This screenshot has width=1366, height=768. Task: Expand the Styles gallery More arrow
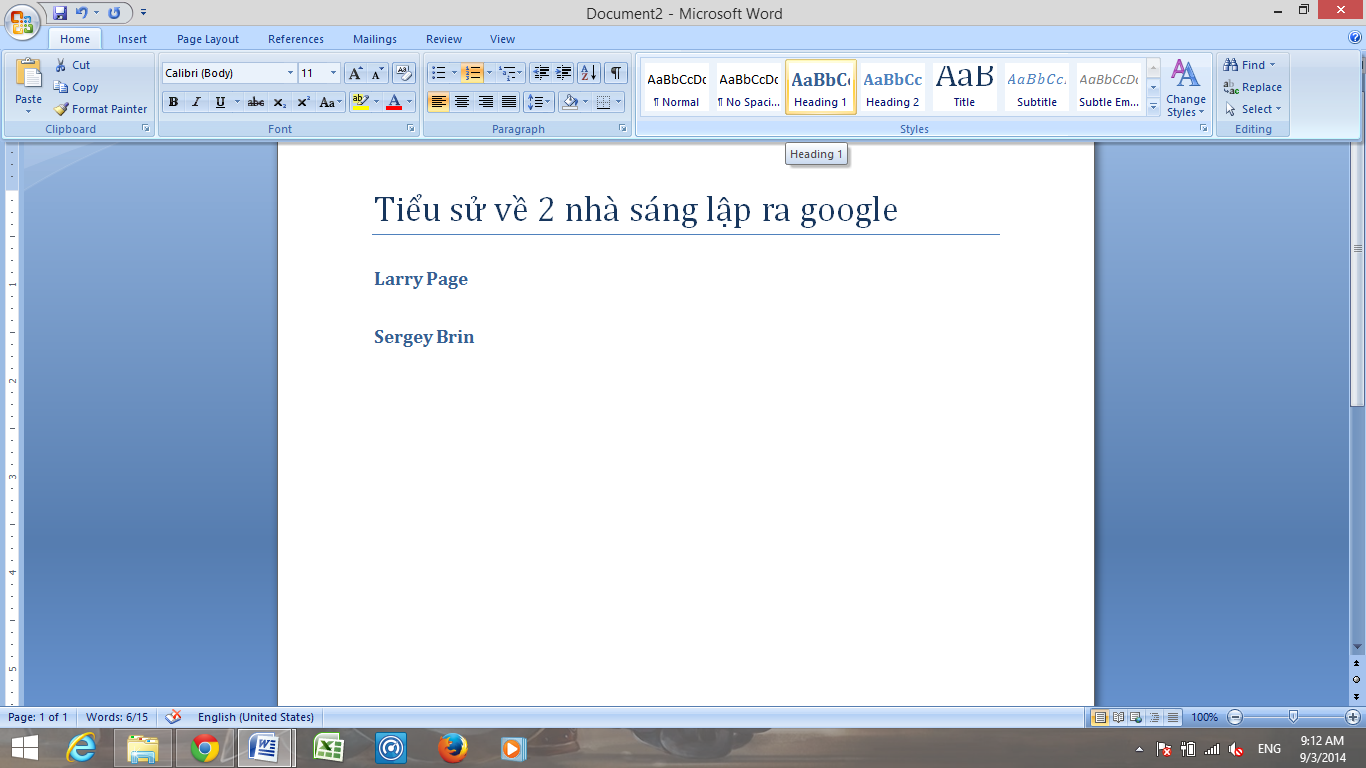[1153, 106]
